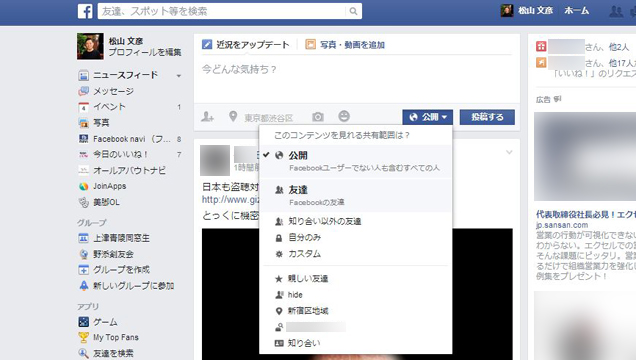
Task: Click グループを作成 icon
Action: (x=84, y=270)
